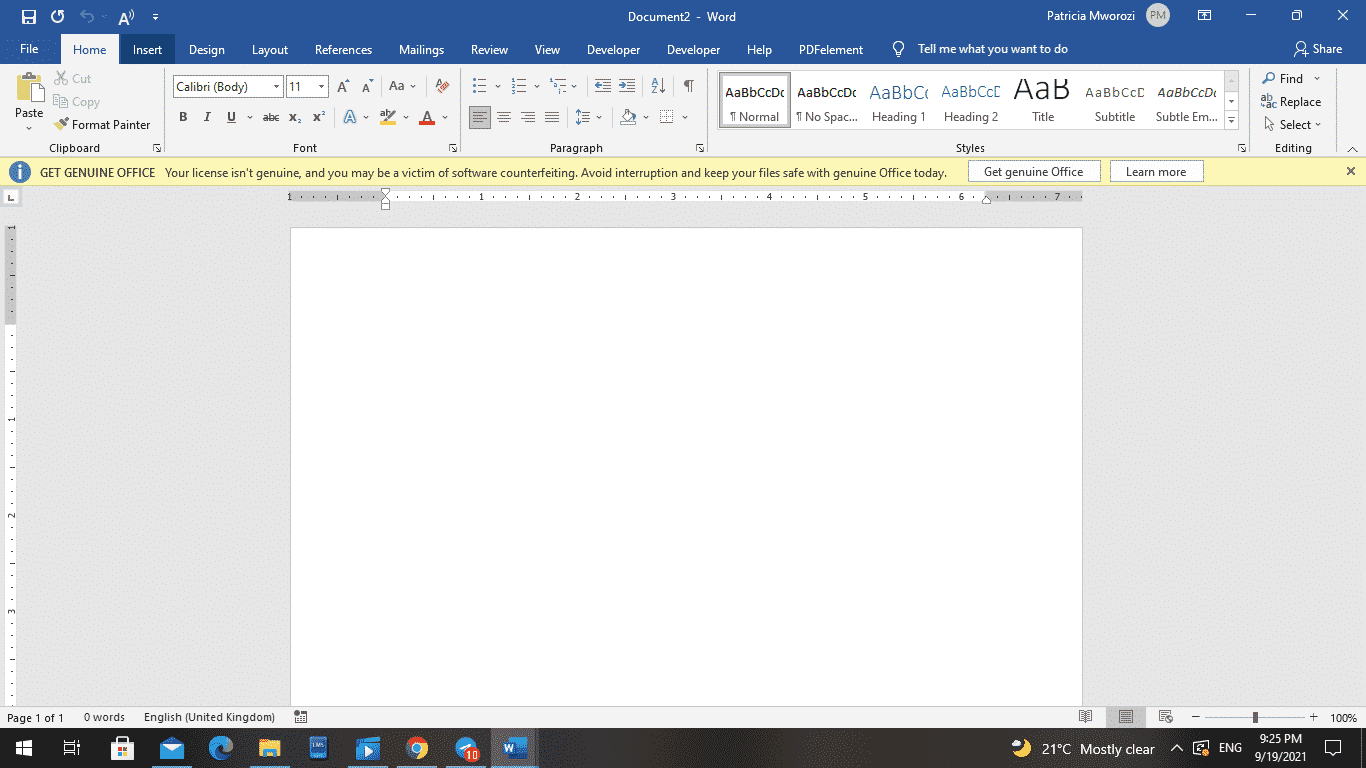
Task: Click the Redo/Repeat icon in title bar
Action: coord(58,17)
